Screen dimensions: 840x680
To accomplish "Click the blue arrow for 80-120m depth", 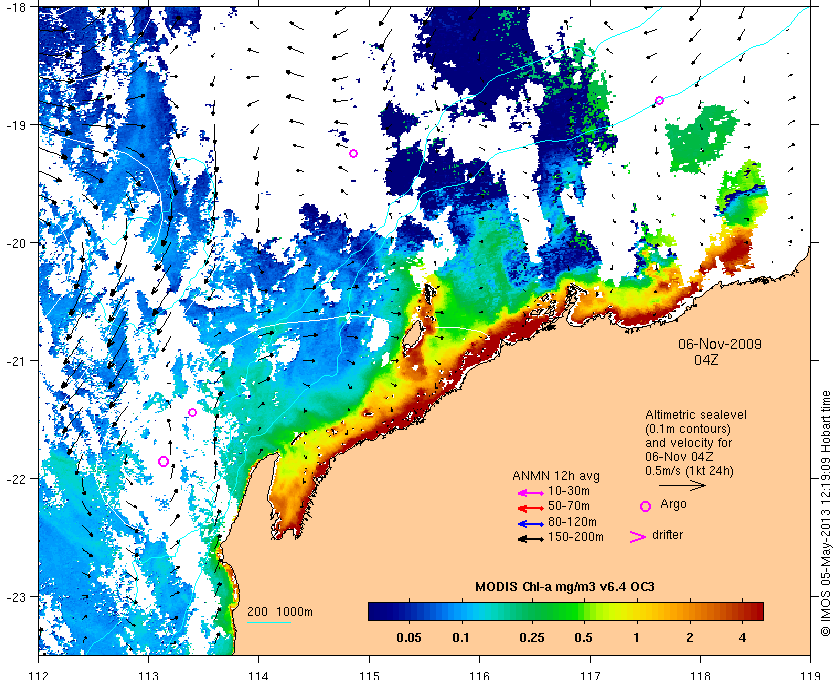I will [531, 524].
